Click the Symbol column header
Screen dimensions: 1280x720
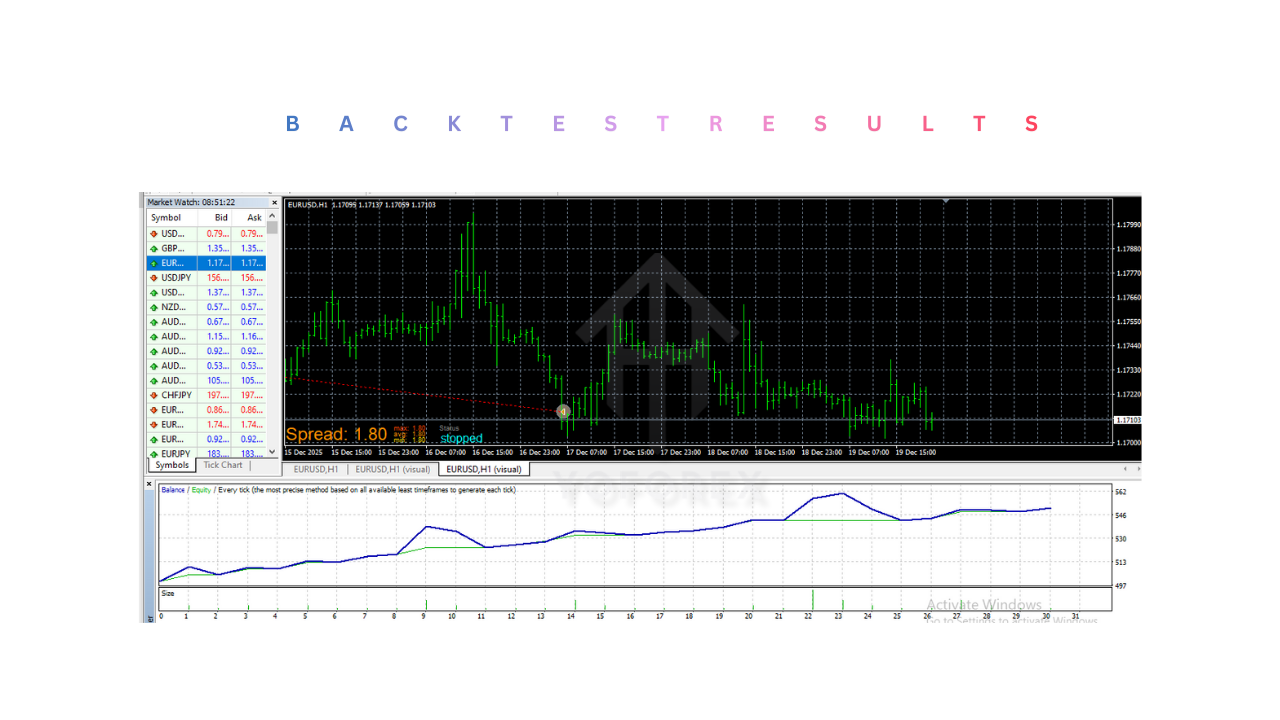[x=166, y=217]
